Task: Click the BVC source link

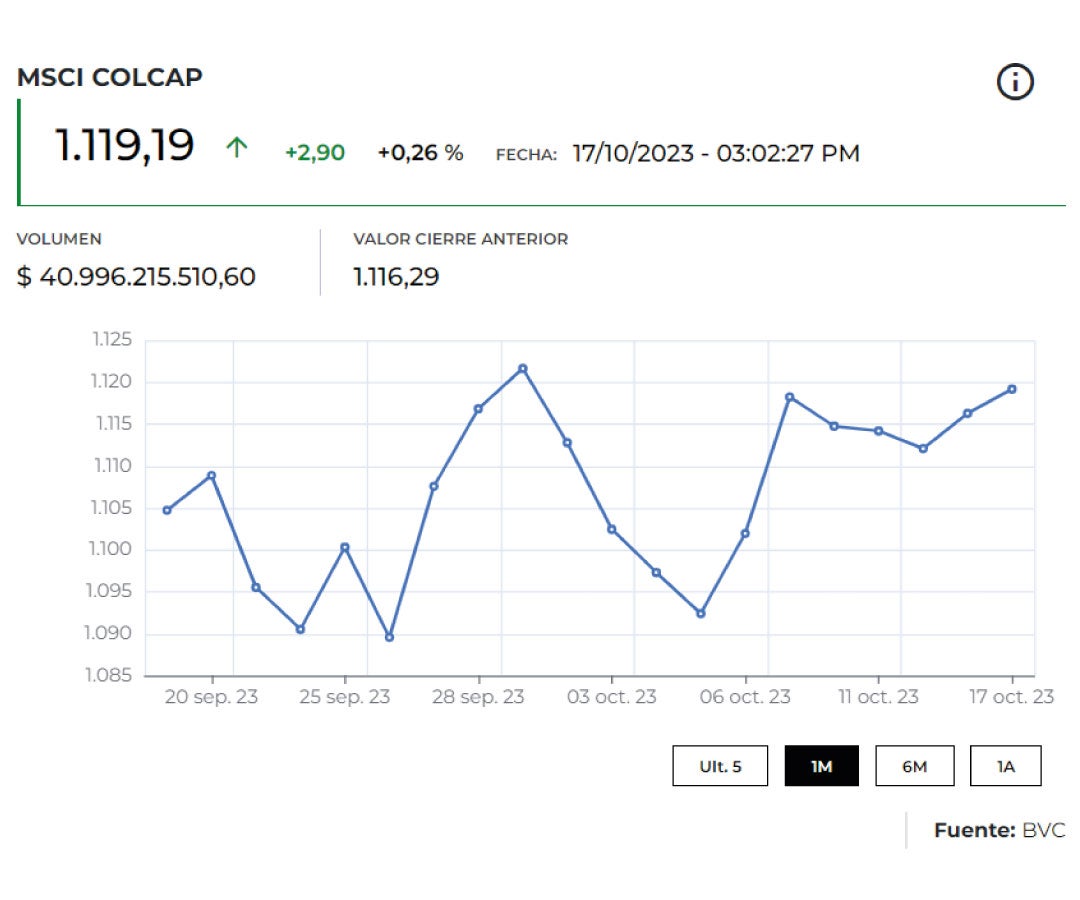Action: click(x=1041, y=831)
